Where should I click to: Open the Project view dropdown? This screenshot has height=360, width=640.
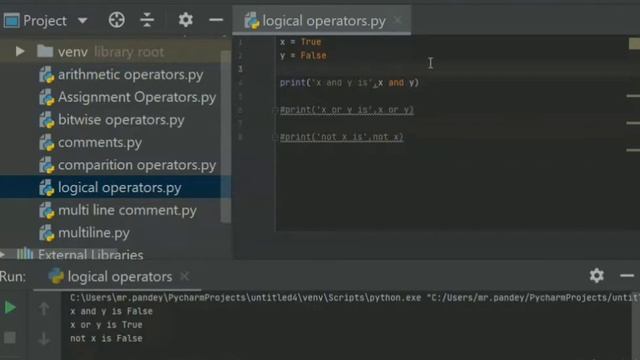coord(82,20)
